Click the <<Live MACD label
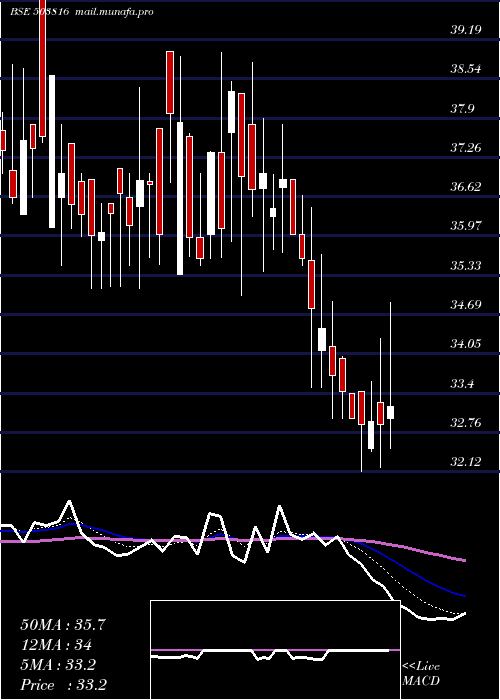Viewport: 500px width, 700px height. [421, 674]
